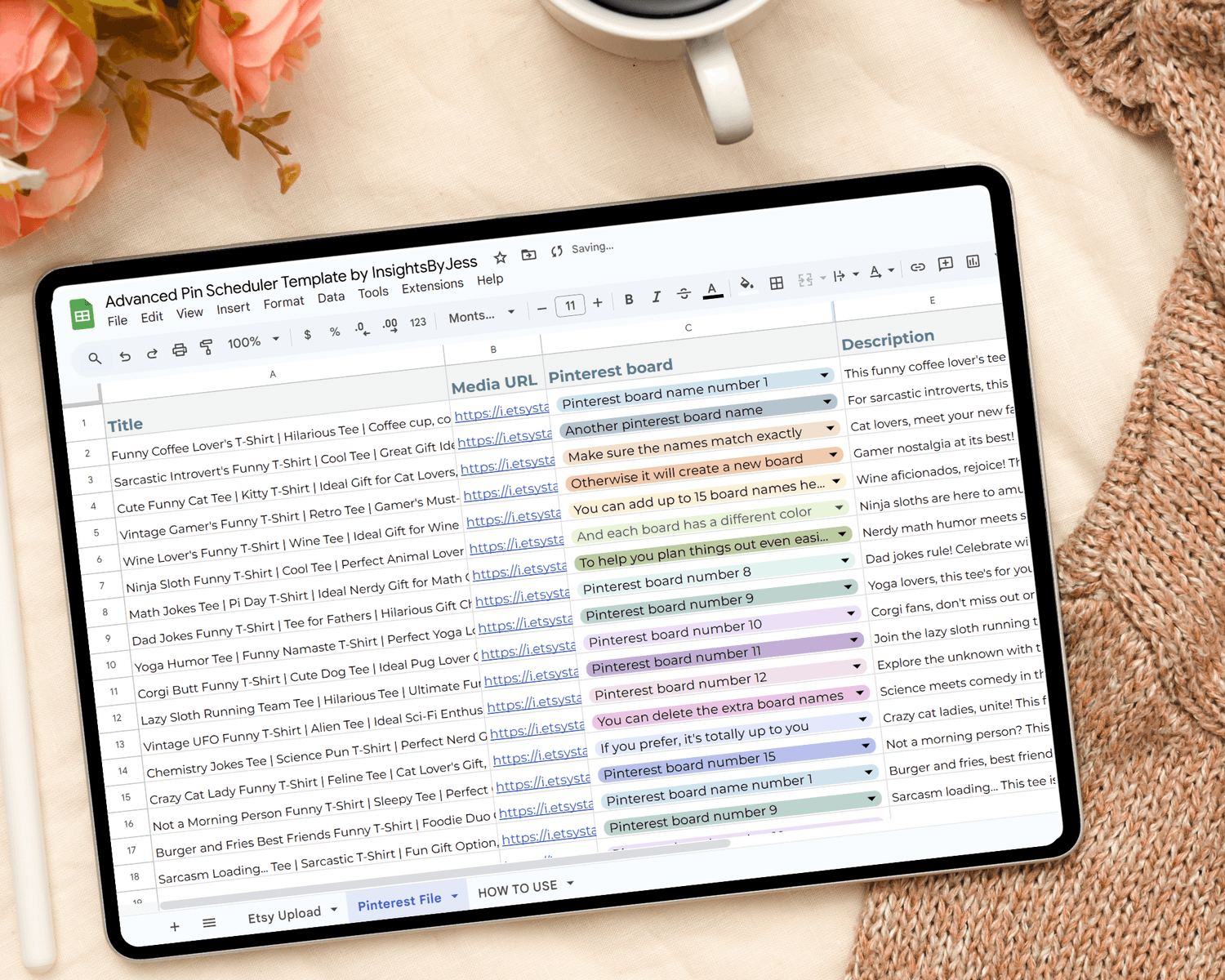1225x980 pixels.
Task: Open the Data menu
Action: (x=331, y=298)
